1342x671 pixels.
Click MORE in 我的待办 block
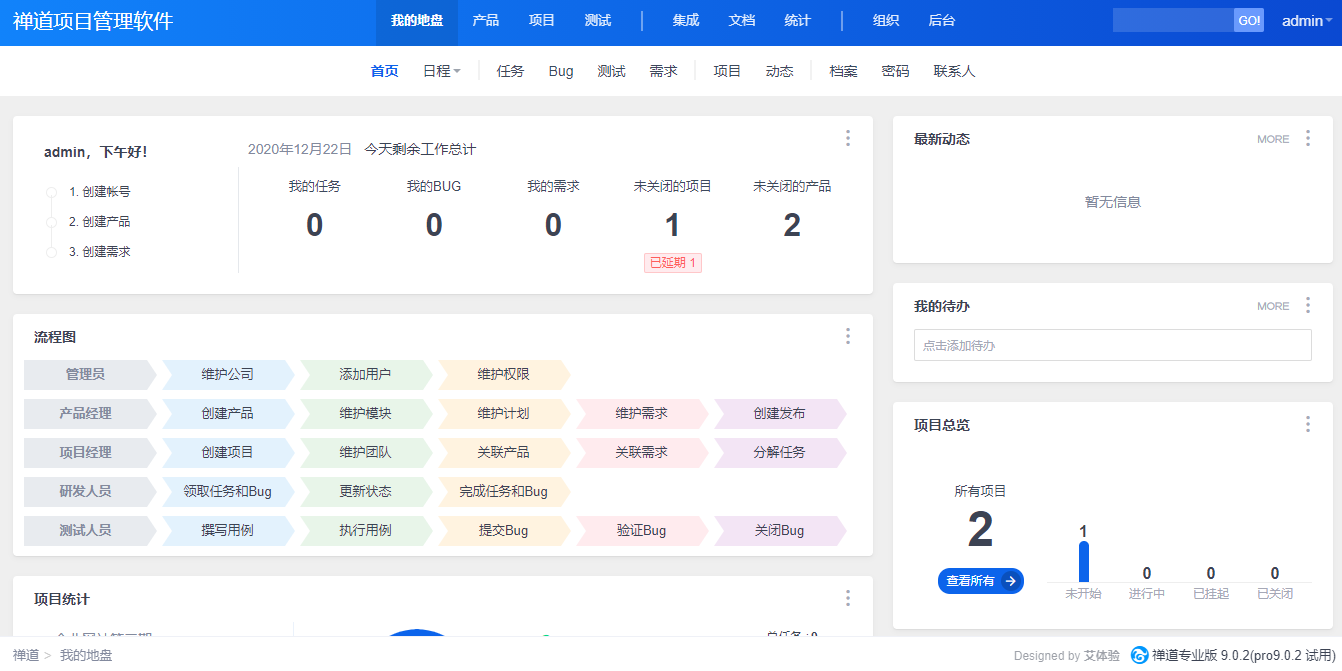1273,306
